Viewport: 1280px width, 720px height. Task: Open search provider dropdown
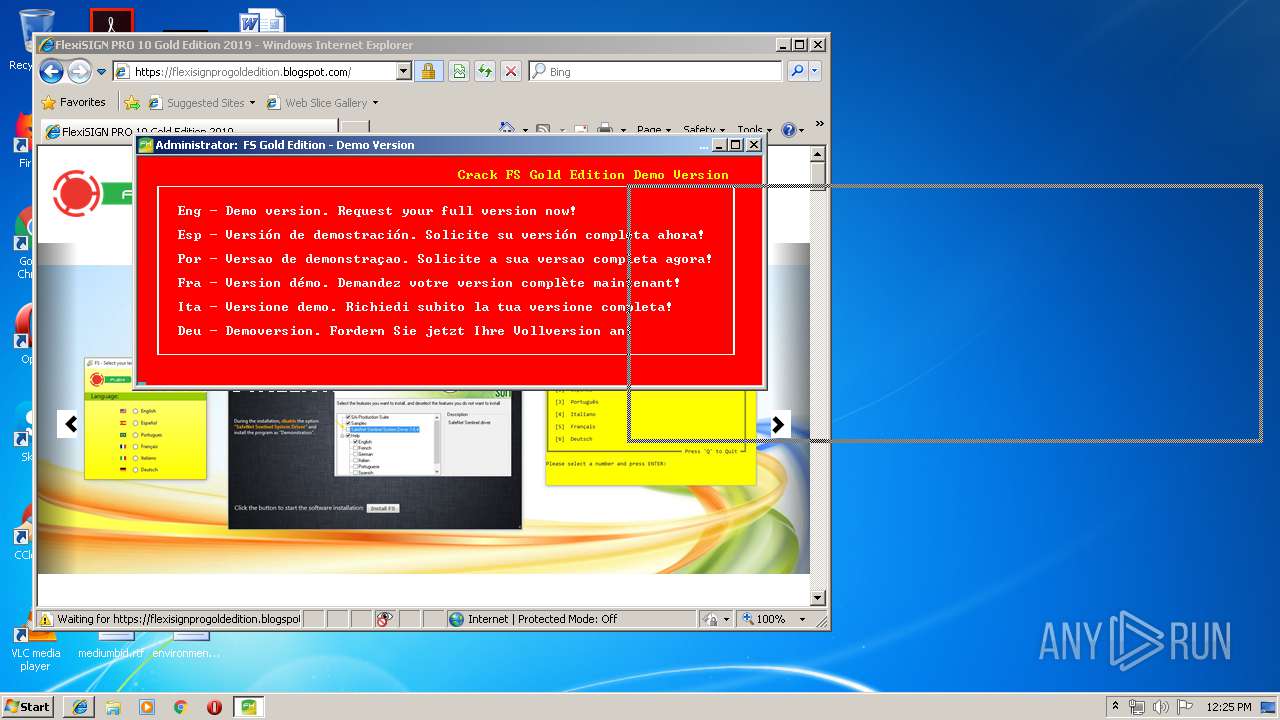(815, 72)
